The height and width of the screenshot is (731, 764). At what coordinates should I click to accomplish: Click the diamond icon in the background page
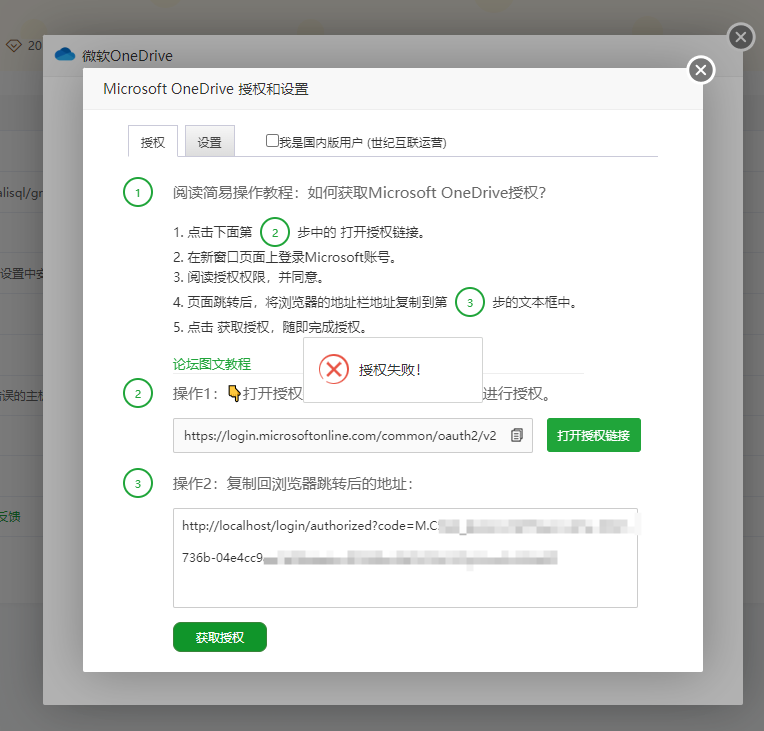click(x=14, y=46)
